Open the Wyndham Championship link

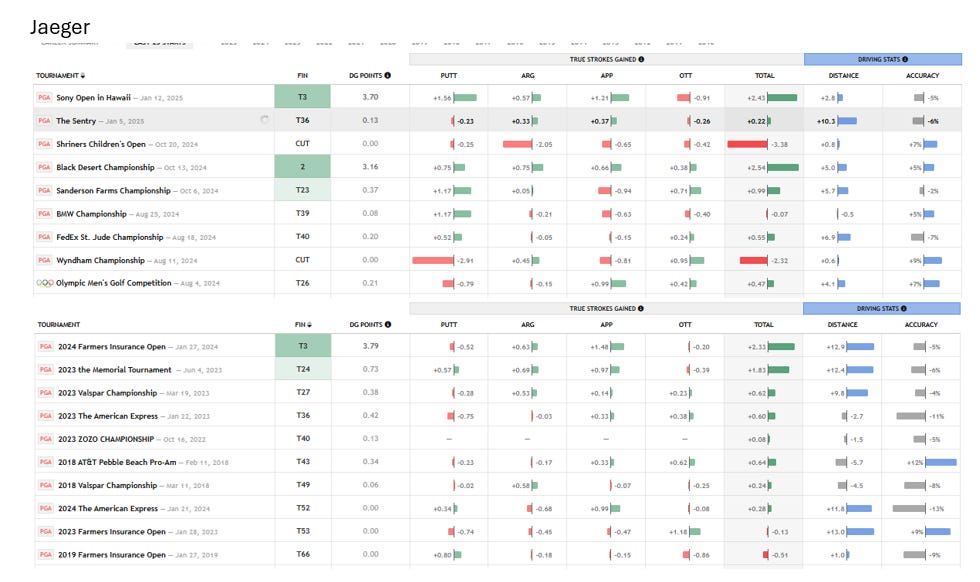point(100,260)
